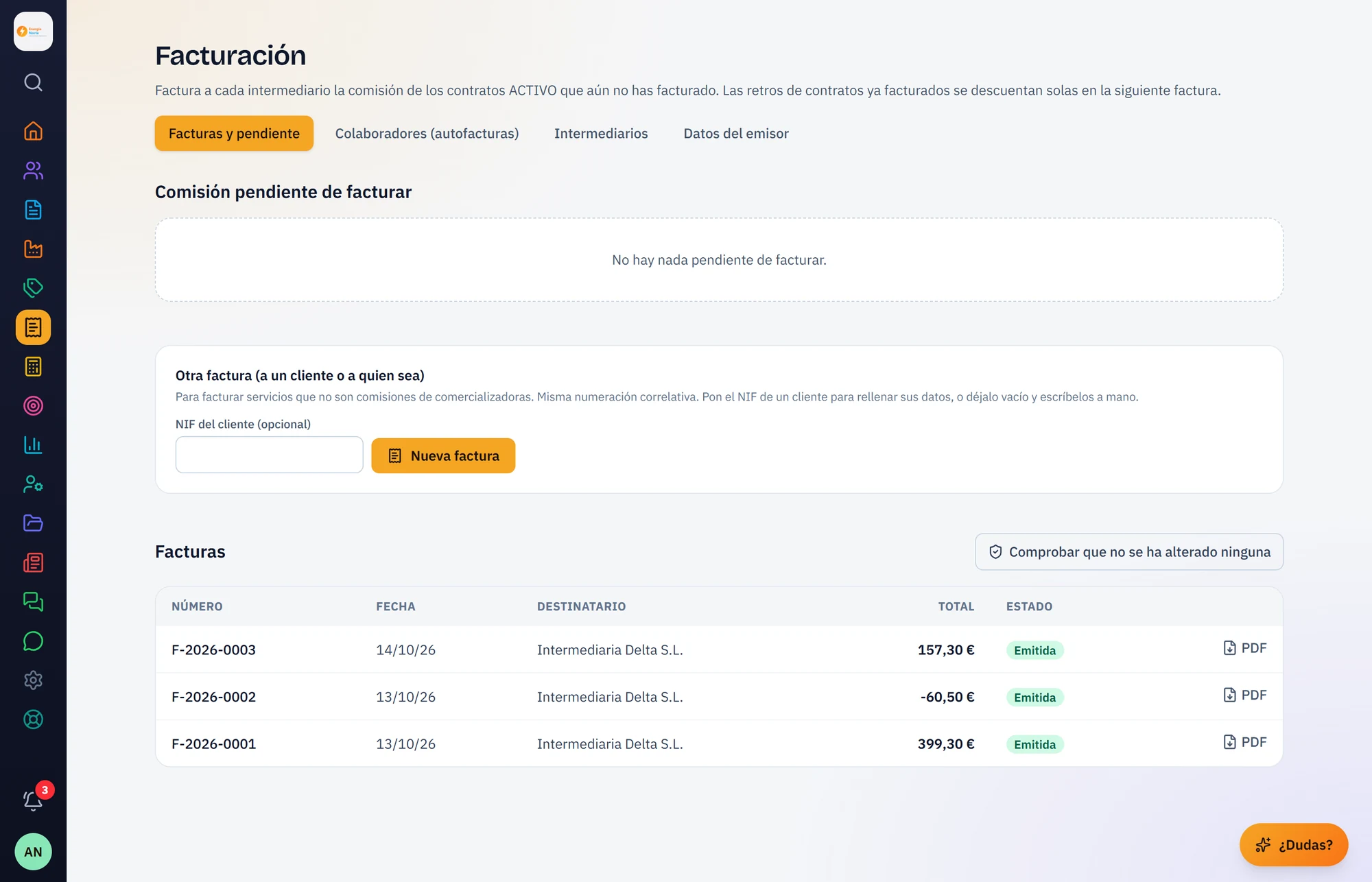
Task: Click Comprobar que no se ha alterado ninguna
Action: coord(1129,552)
